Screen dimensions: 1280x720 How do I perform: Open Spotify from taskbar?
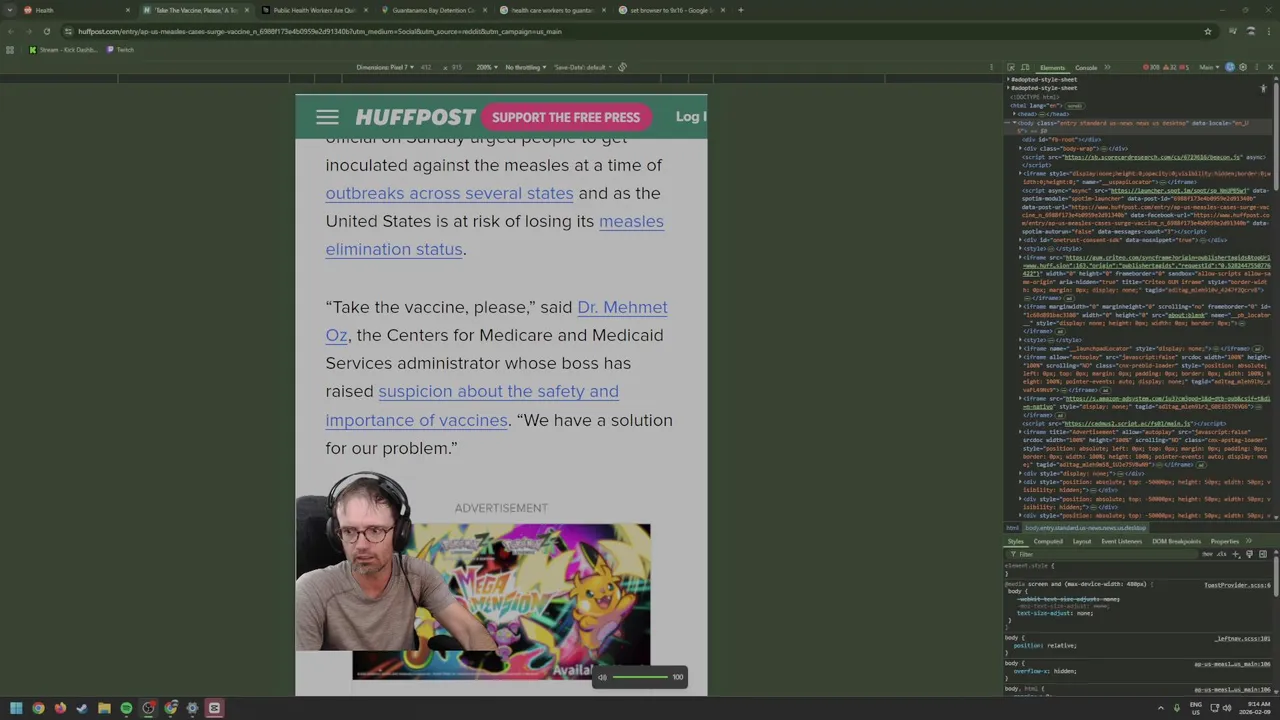(x=126, y=708)
